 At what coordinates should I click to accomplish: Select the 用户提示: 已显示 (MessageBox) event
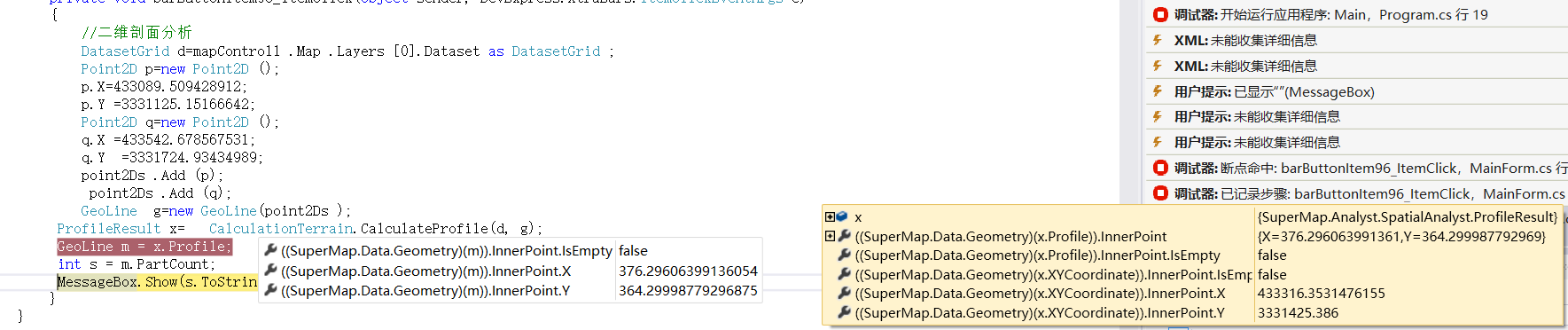pos(1357,91)
